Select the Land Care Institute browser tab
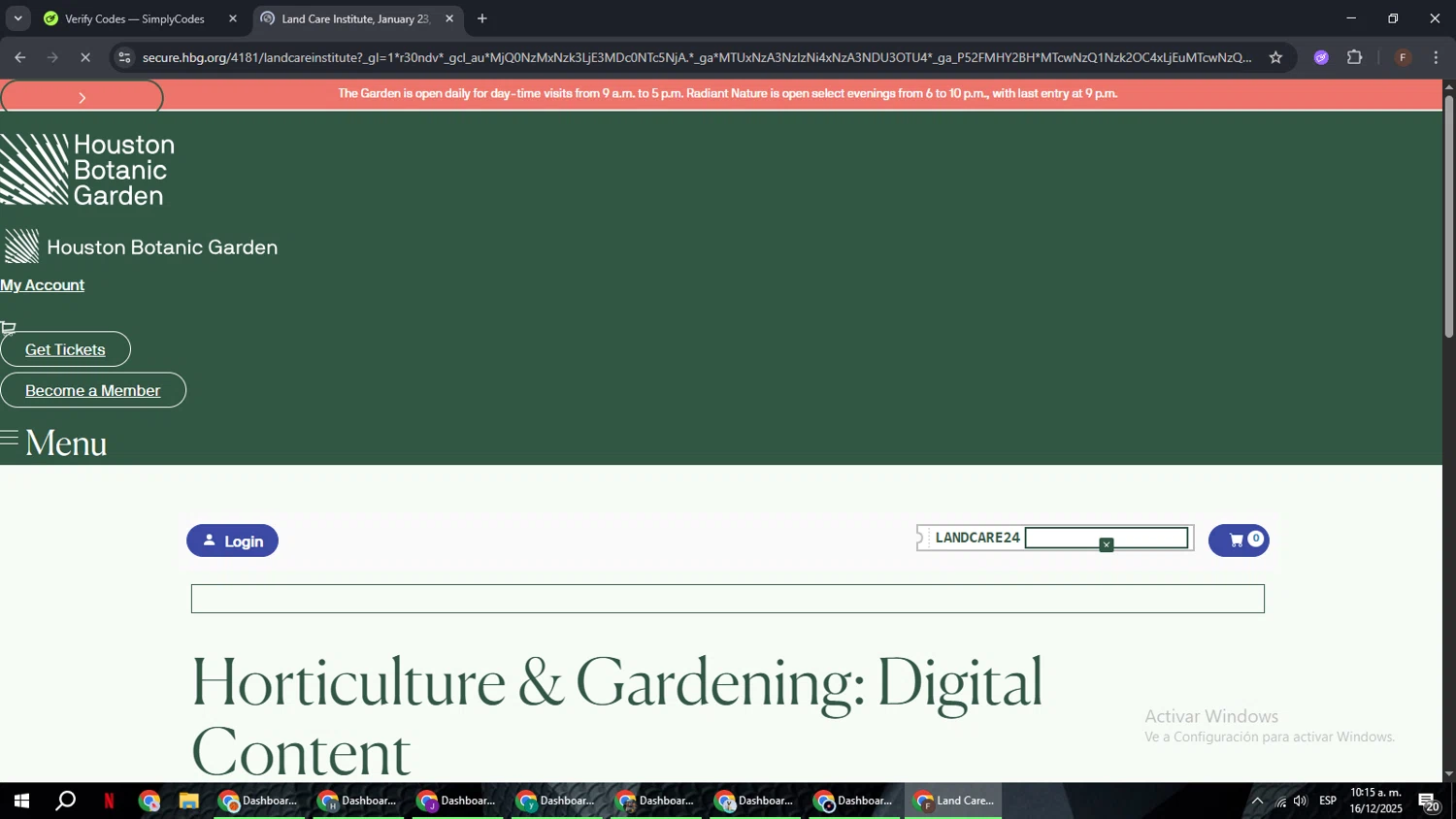Screen dimensions: 1456x819 [x=355, y=18]
